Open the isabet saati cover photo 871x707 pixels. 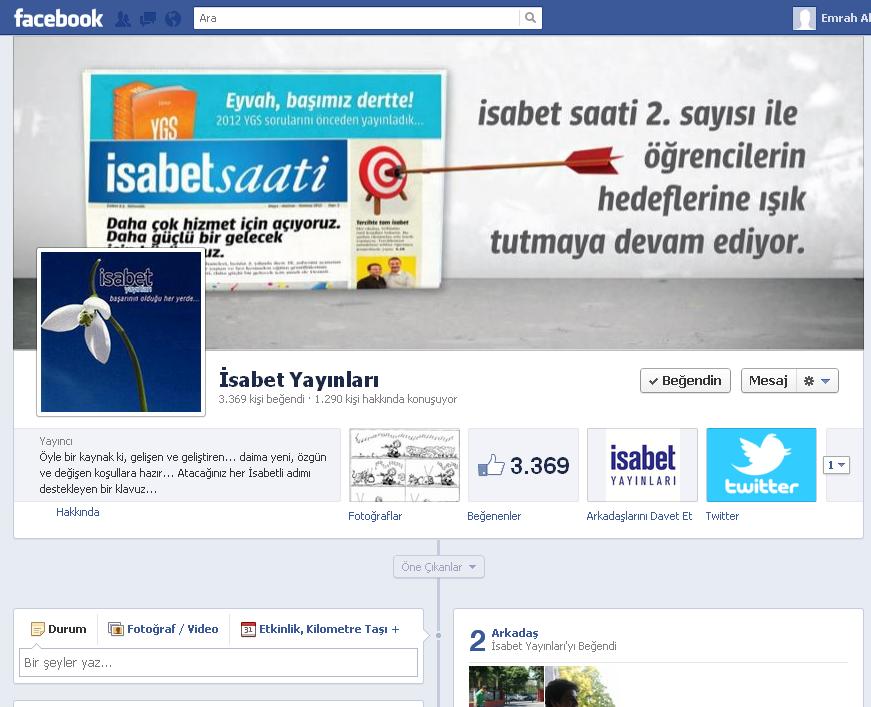[438, 193]
